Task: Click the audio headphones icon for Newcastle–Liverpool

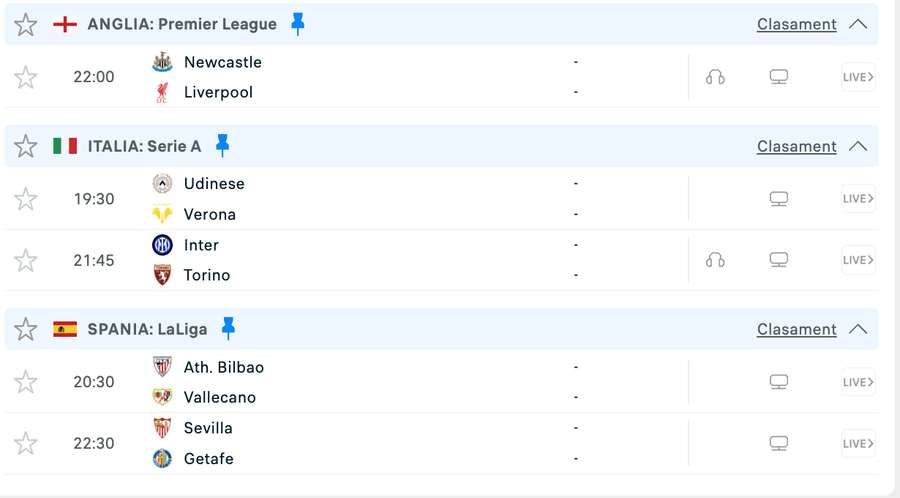Action: click(715, 77)
